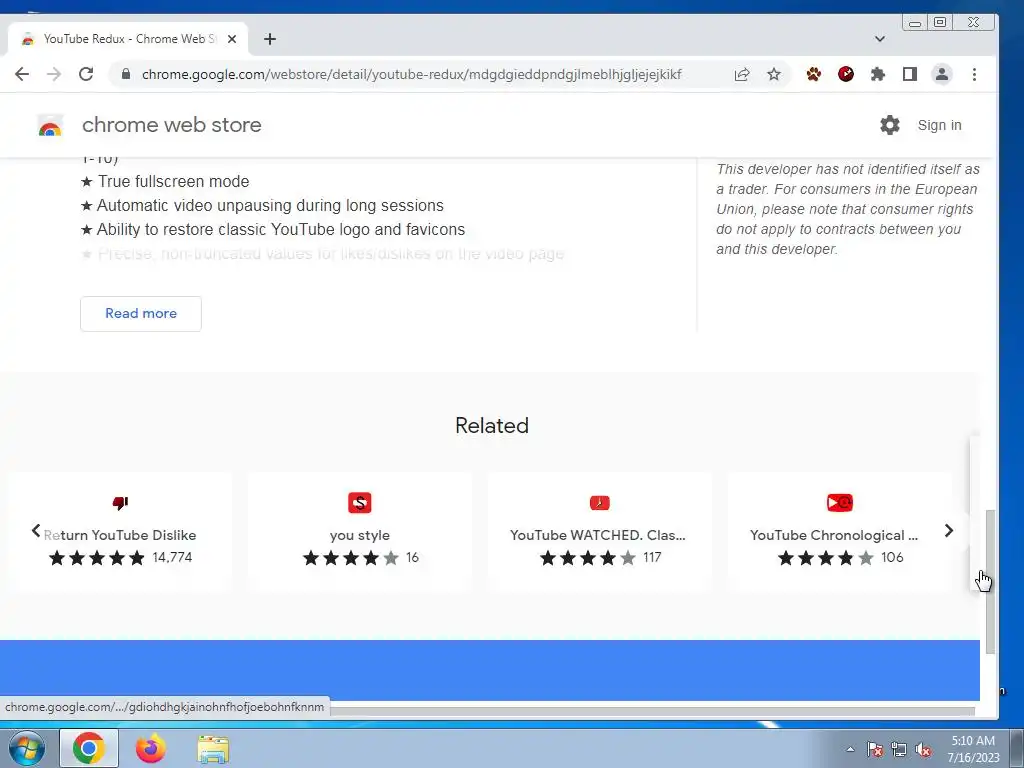Click the you style red icon
Viewport: 1024px width, 768px height.
[x=360, y=503]
